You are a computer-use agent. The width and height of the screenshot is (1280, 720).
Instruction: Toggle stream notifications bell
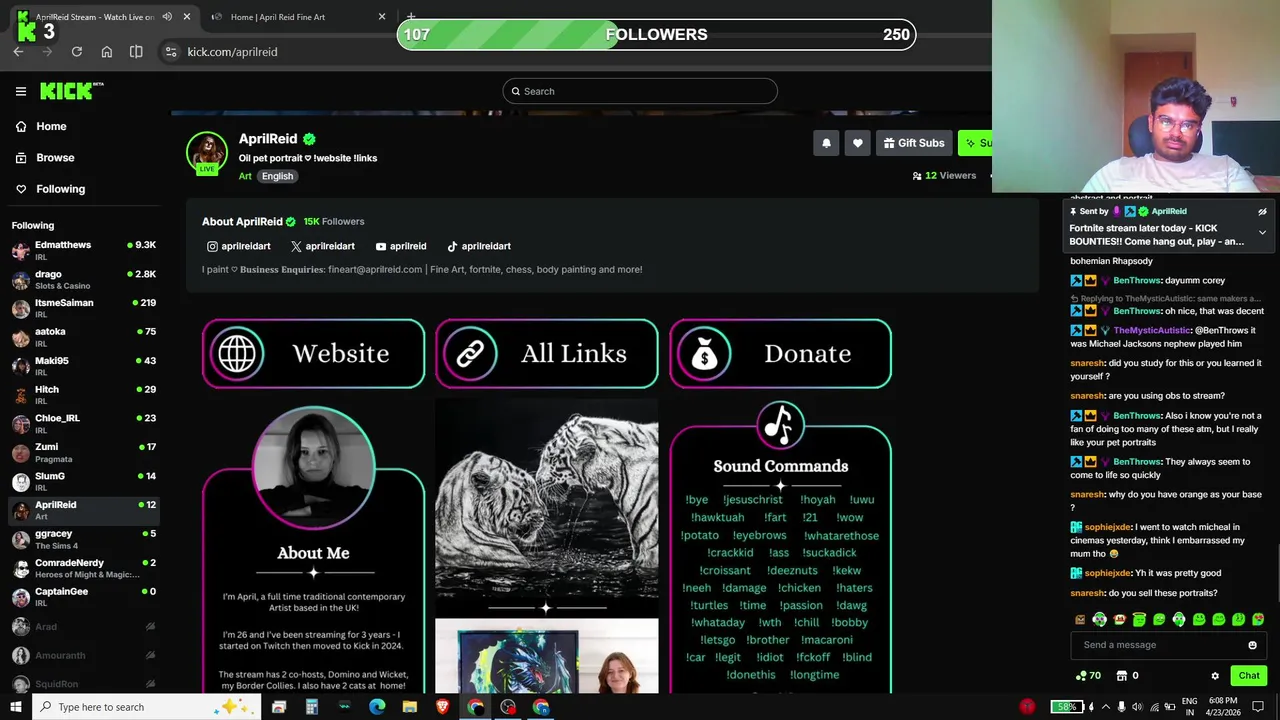coord(826,143)
